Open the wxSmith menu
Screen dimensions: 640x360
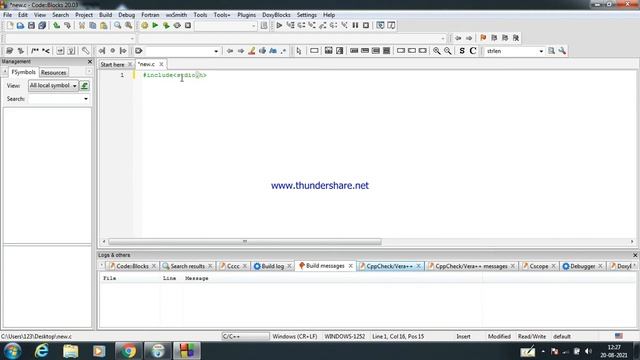tap(176, 15)
